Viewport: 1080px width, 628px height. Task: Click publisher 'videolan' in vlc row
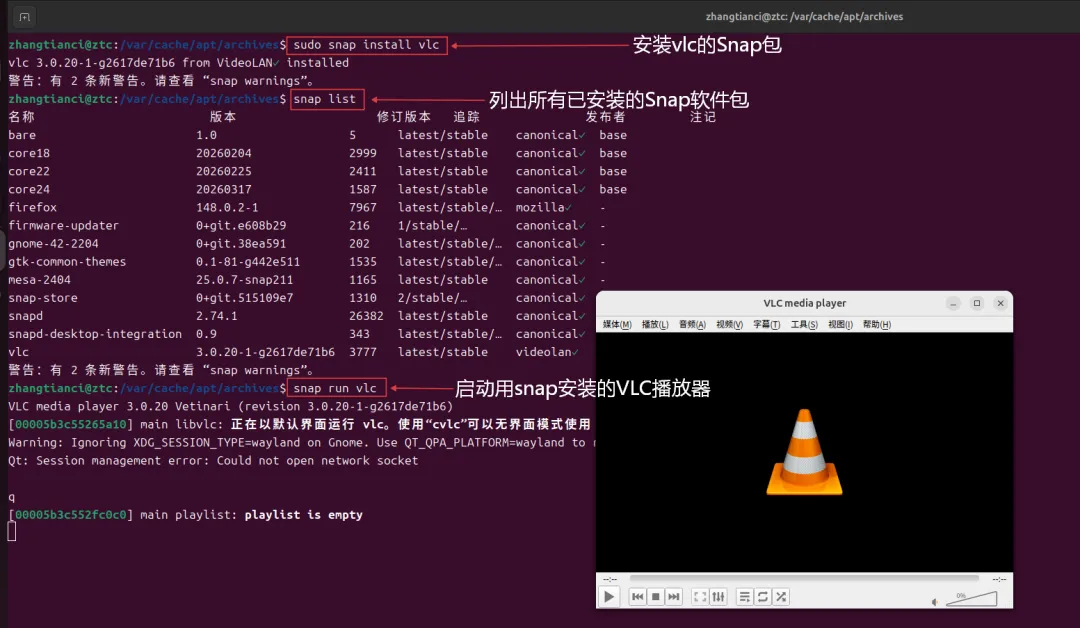pyautogui.click(x=543, y=352)
